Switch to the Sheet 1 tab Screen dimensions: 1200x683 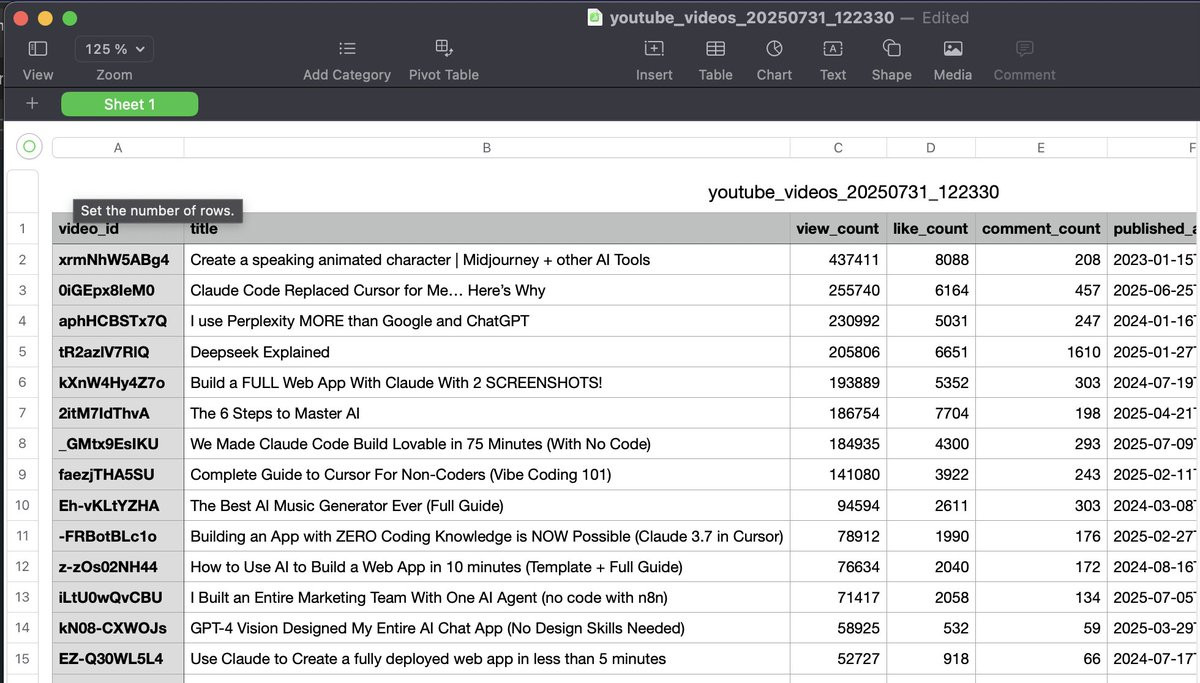130,104
